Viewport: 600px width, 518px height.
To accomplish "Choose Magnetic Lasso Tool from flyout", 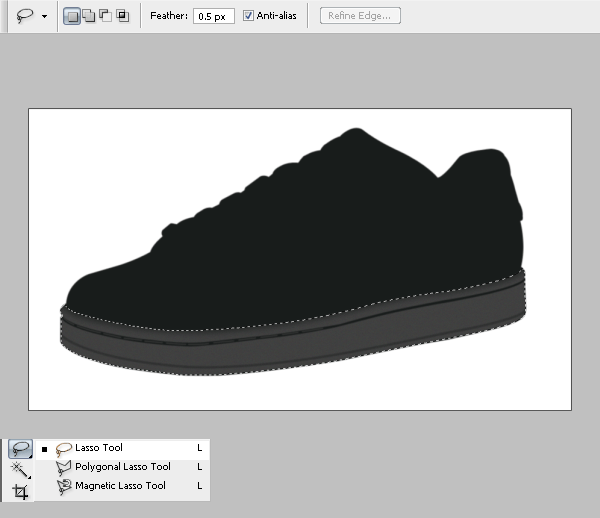I will pos(122,486).
